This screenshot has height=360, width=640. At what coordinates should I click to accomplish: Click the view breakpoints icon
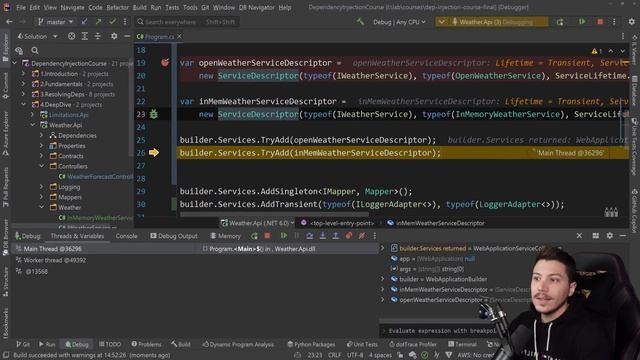pos(349,236)
